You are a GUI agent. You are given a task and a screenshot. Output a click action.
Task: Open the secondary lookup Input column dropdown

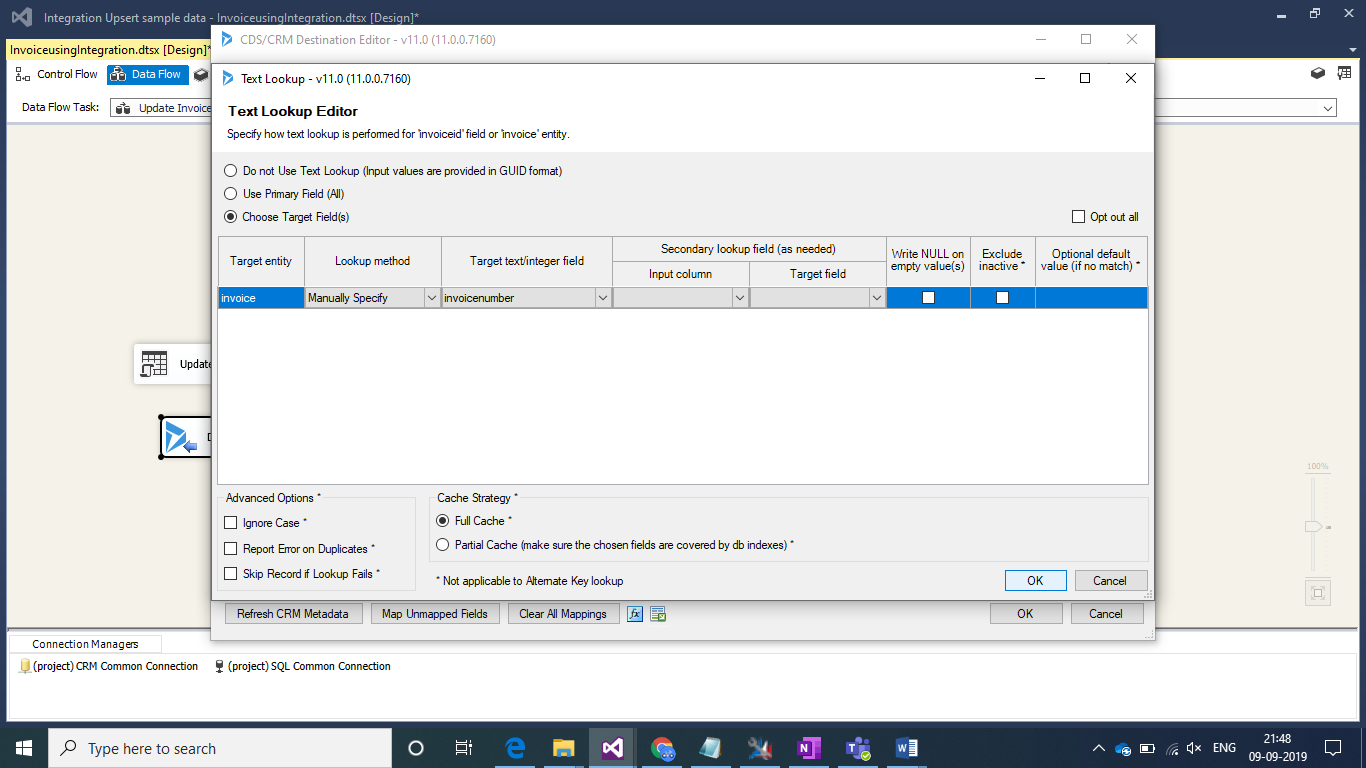pos(740,298)
